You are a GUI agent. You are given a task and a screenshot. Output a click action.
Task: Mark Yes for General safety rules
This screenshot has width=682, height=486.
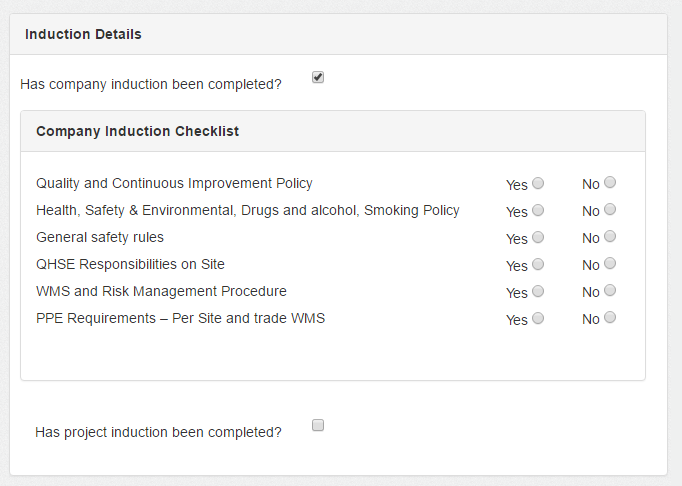point(538,237)
